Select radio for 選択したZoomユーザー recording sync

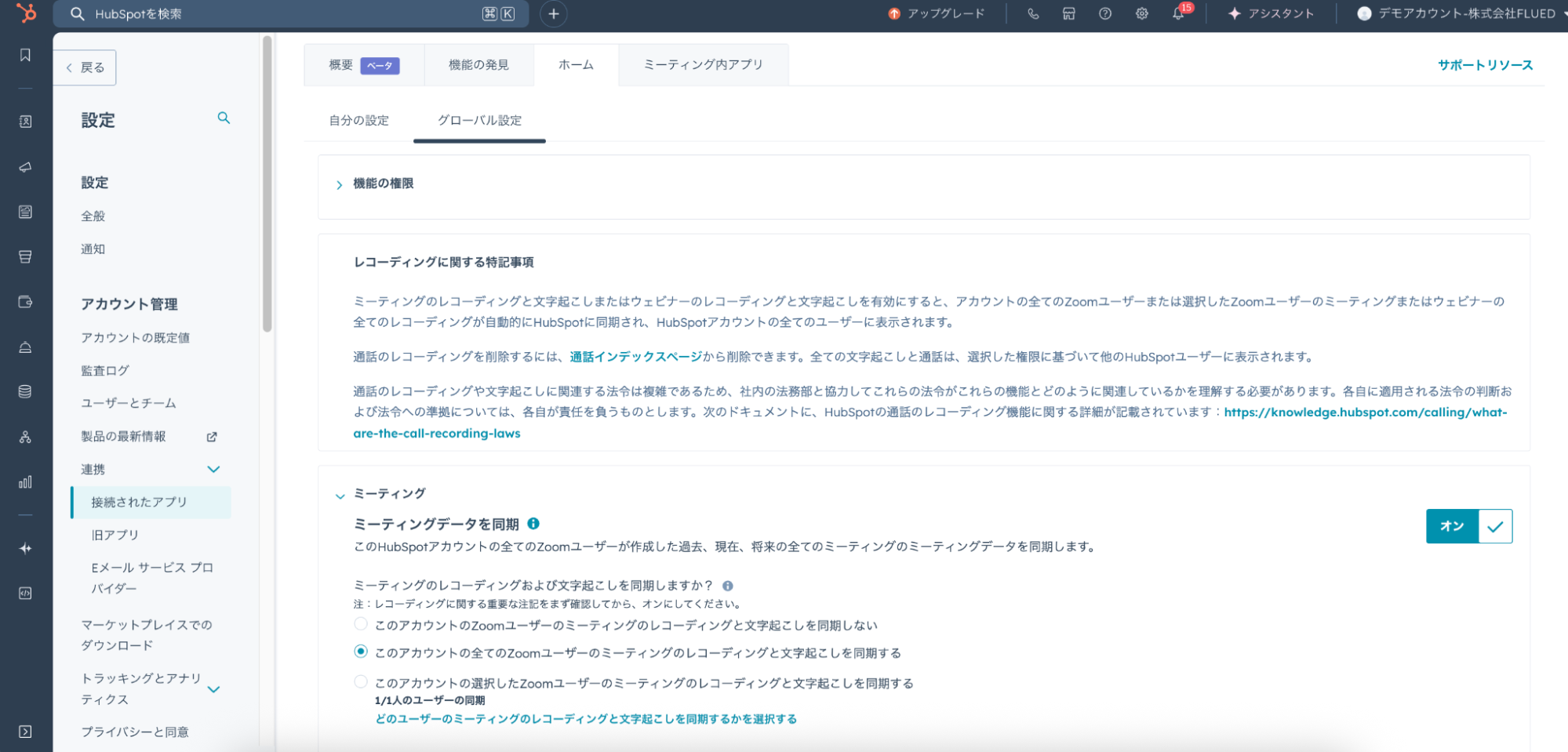361,681
